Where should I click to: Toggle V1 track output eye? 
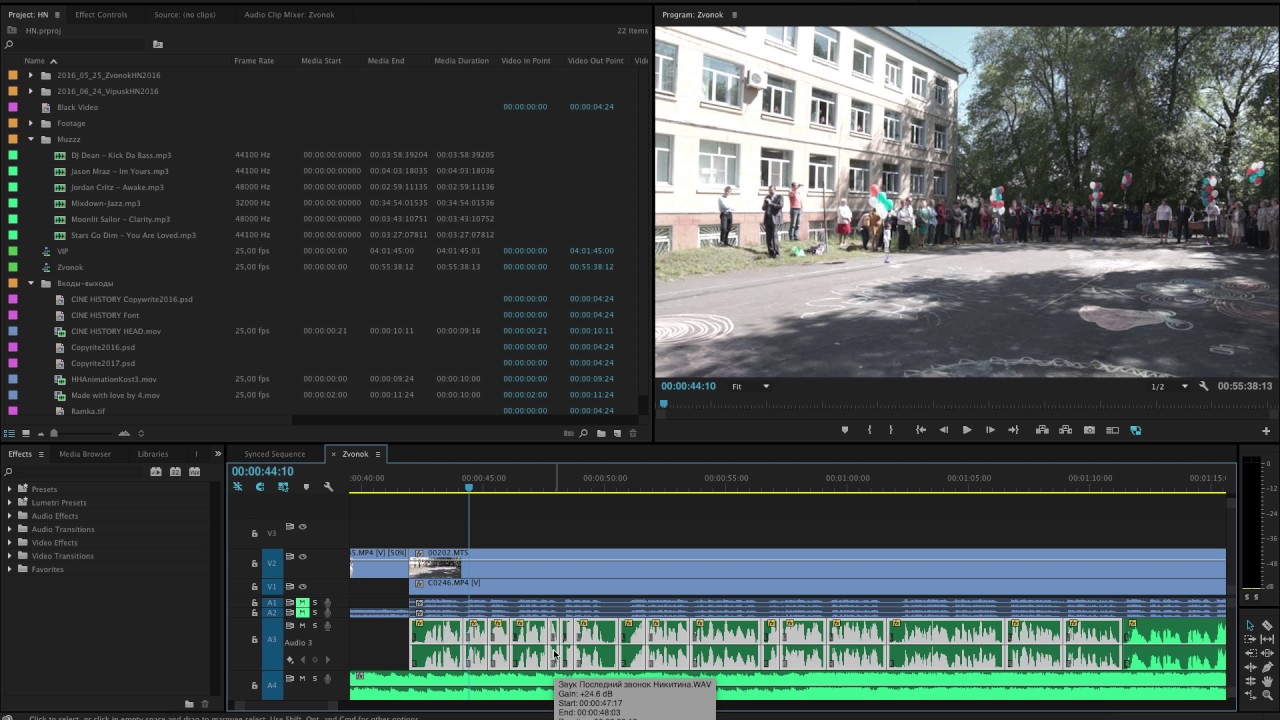click(x=302, y=587)
